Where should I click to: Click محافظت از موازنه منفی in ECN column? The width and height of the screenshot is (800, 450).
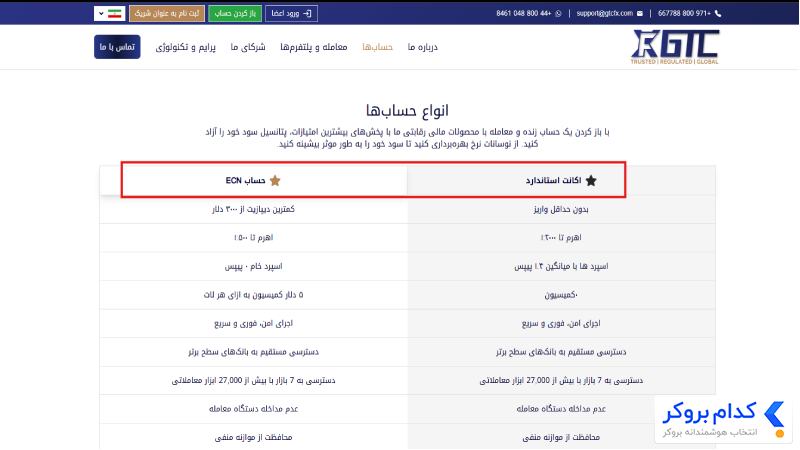click(x=254, y=437)
